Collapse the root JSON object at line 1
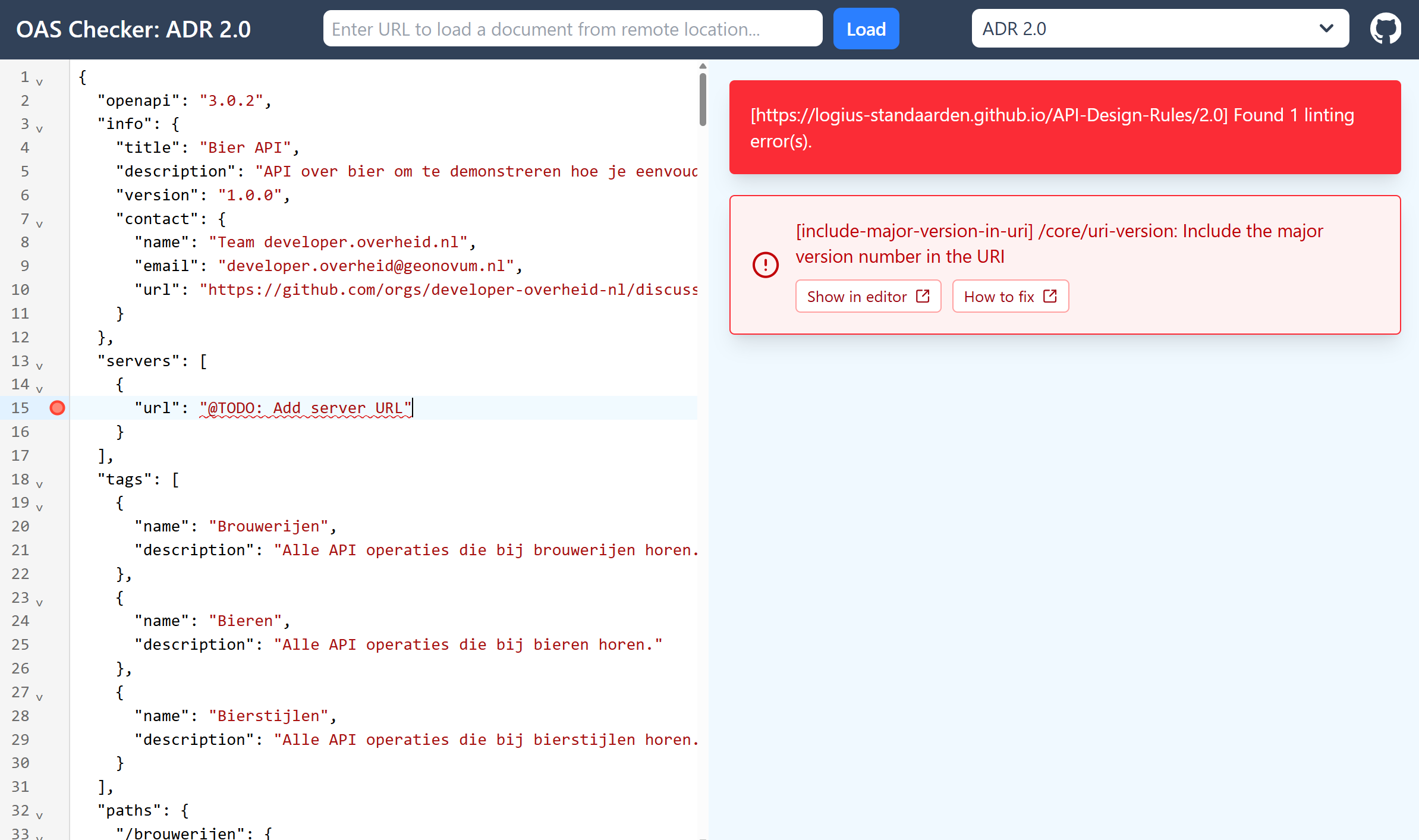The height and width of the screenshot is (840, 1419). point(39,82)
